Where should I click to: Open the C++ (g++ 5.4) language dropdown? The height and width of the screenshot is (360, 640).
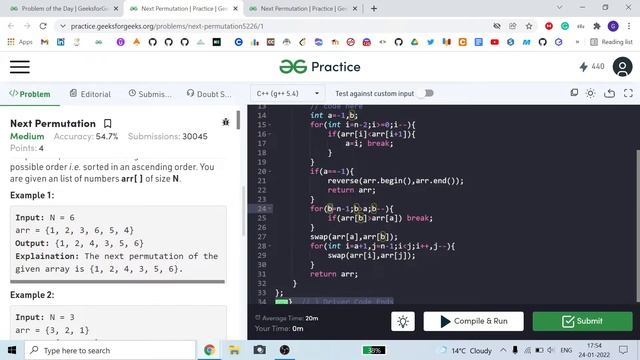coord(287,93)
